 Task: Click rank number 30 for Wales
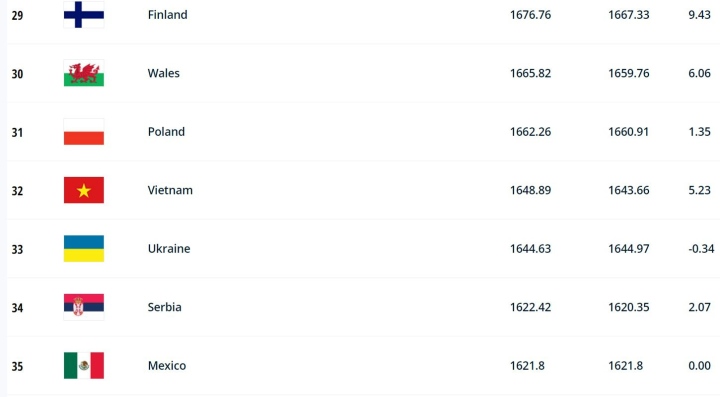click(x=17, y=73)
